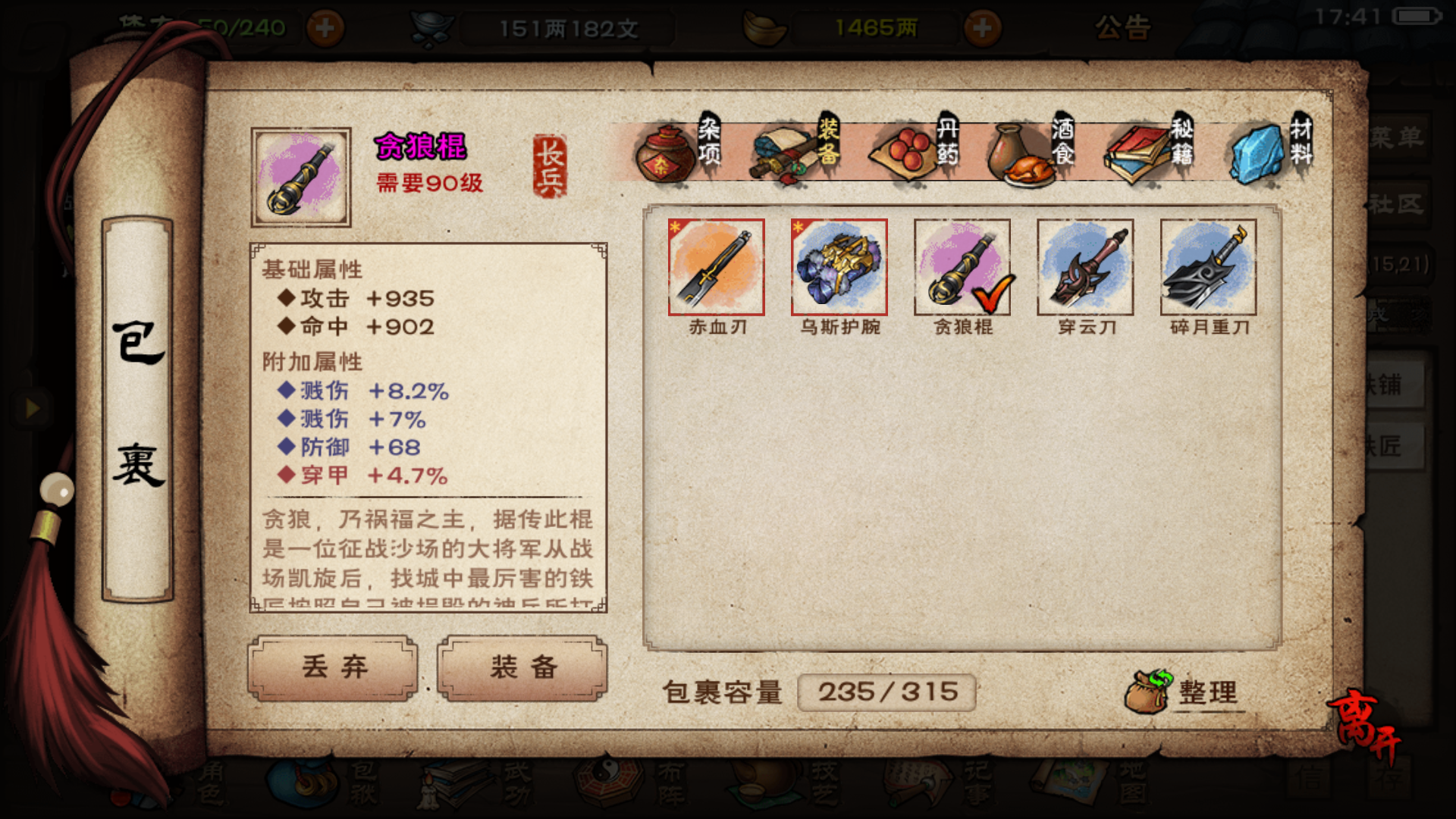Select the 乌斯护腕 bracer item
This screenshot has height=819, width=1456.
(x=839, y=267)
